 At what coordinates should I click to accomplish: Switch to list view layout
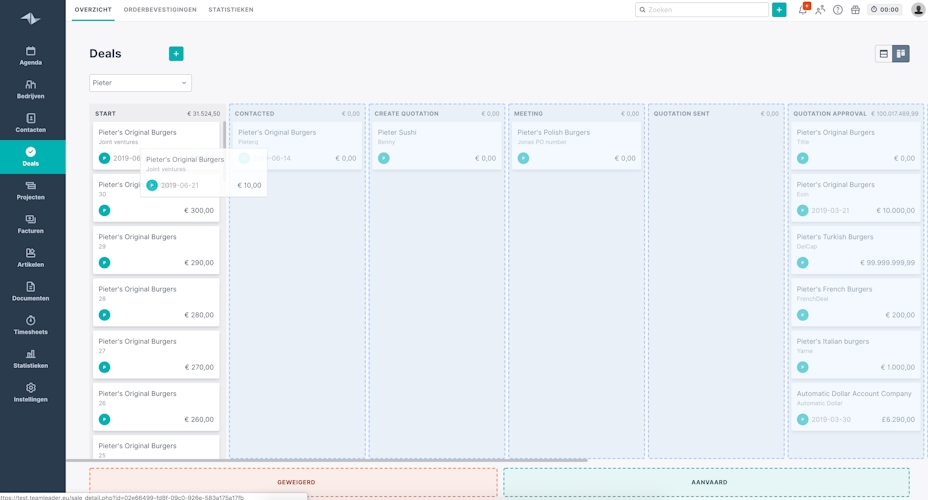pyautogui.click(x=883, y=54)
